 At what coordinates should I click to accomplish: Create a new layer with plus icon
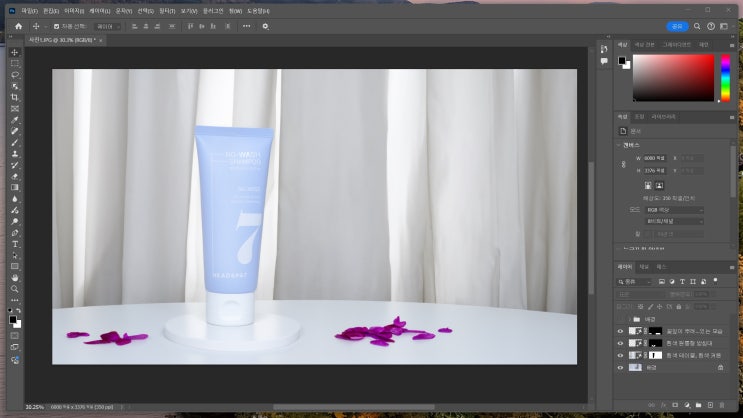tap(710, 405)
